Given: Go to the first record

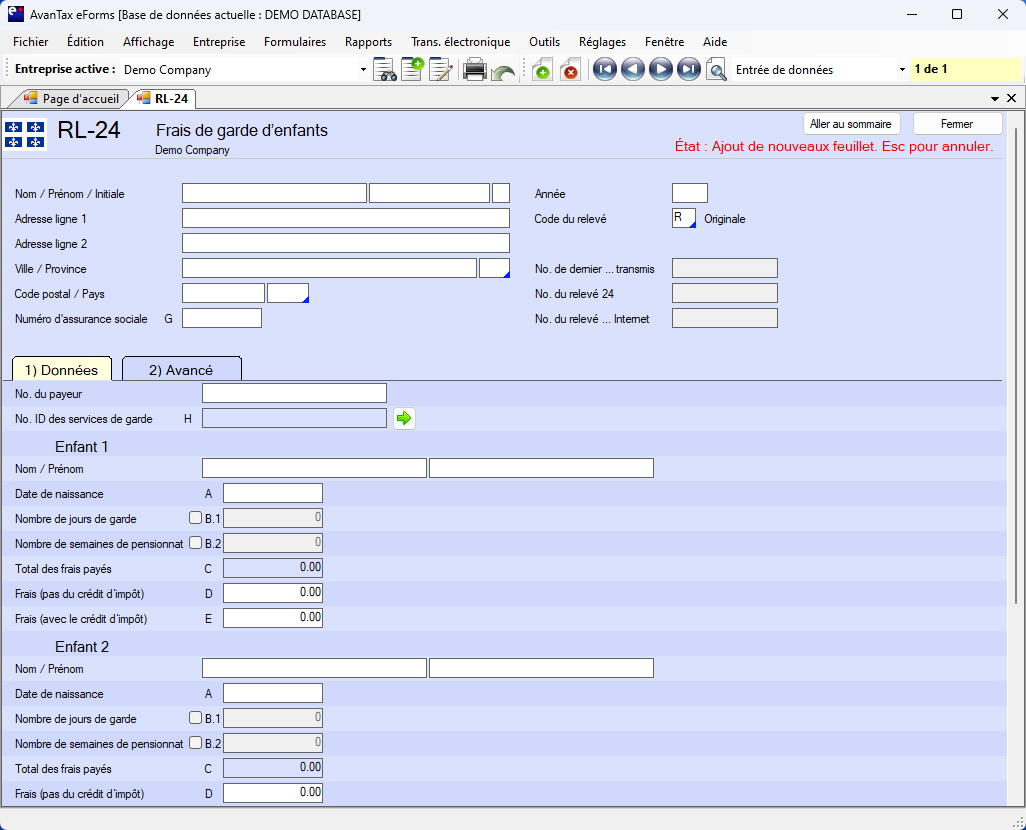Looking at the screenshot, I should (604, 70).
